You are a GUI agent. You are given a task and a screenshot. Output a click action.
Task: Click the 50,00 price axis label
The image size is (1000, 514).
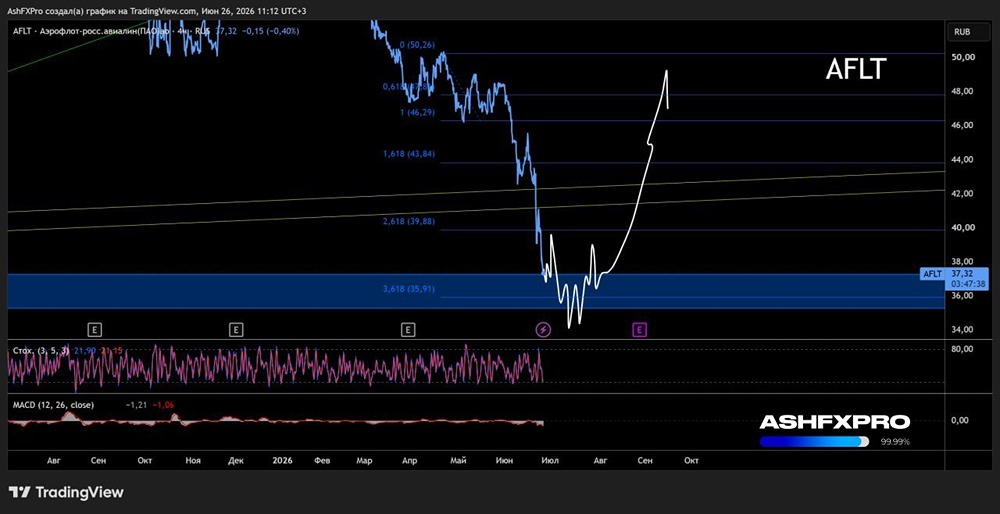(962, 57)
